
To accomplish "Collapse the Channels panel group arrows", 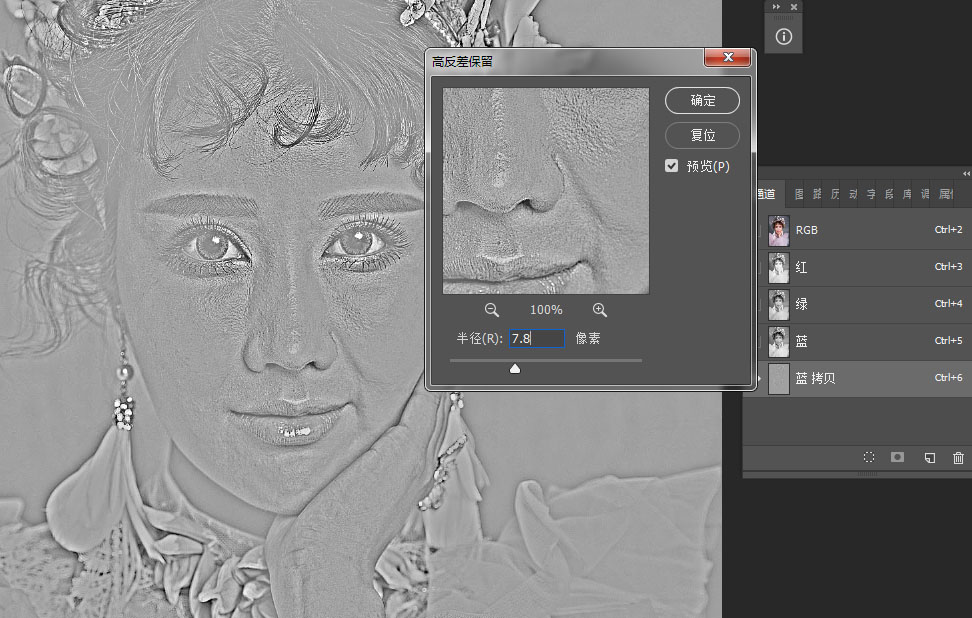I will click(x=966, y=174).
